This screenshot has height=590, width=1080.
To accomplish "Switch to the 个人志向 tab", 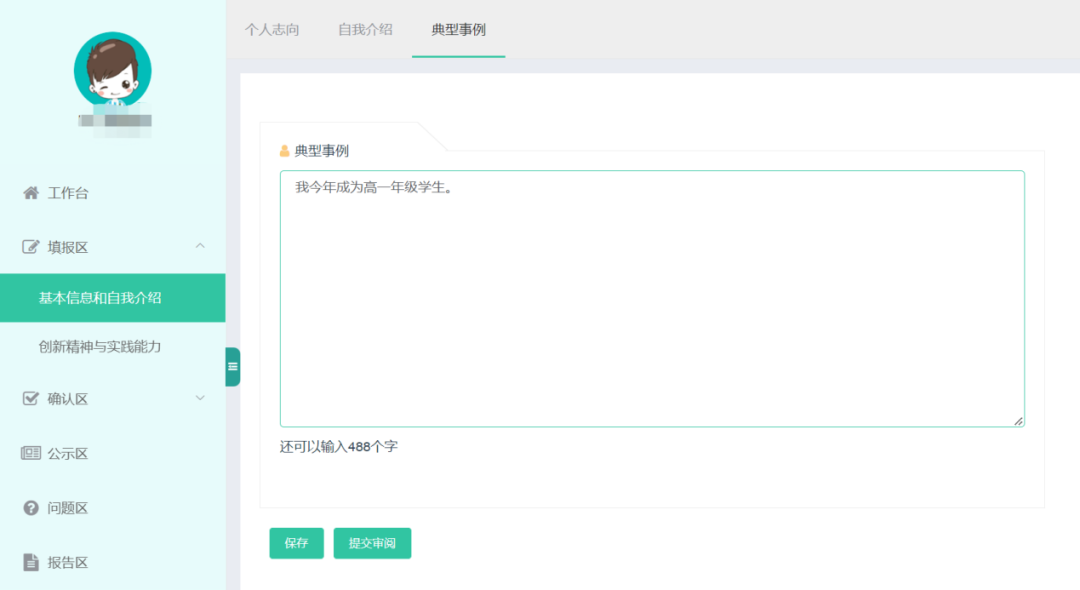I will [x=272, y=30].
